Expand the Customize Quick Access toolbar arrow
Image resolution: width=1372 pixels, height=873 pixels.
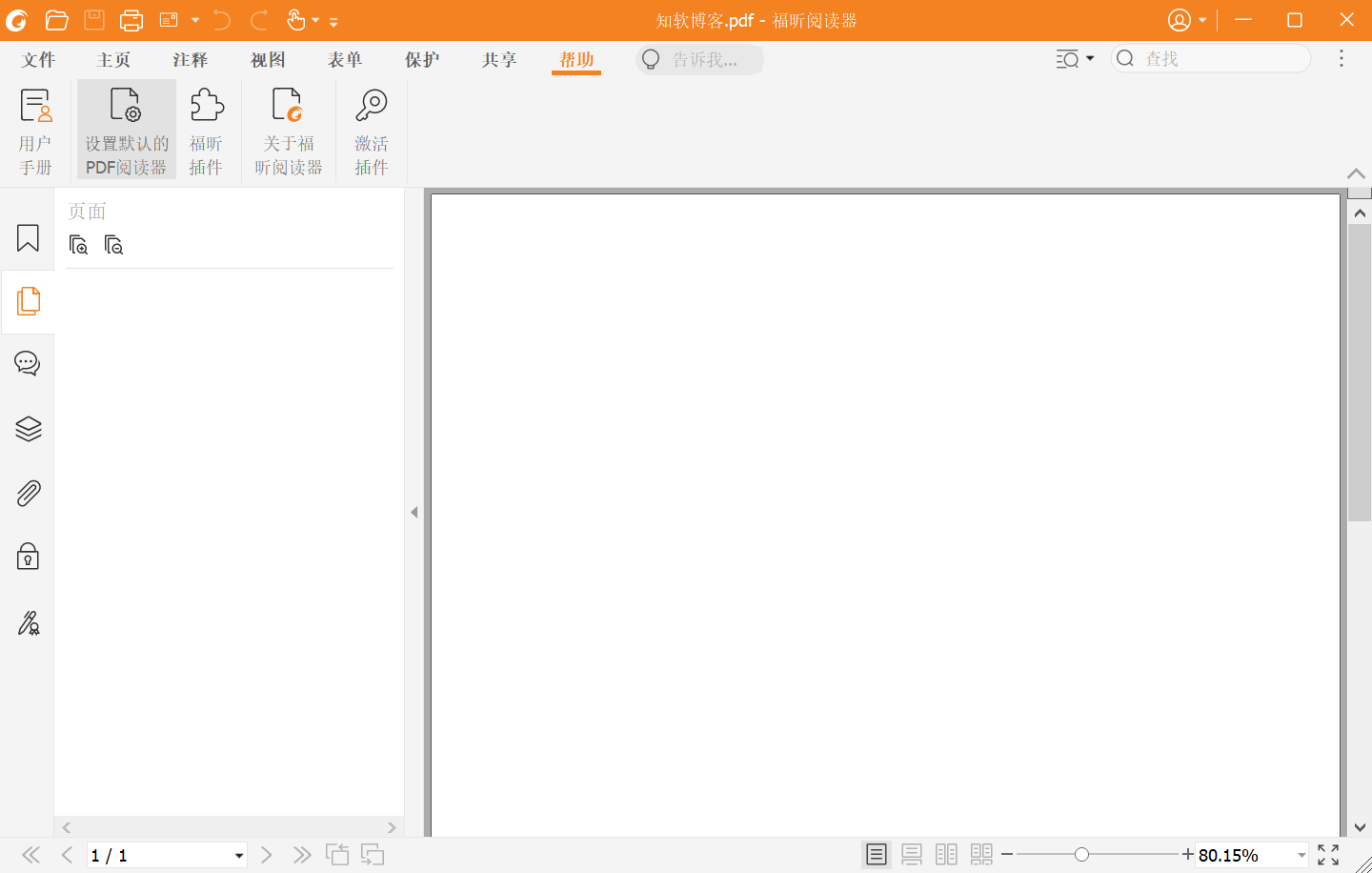(333, 21)
